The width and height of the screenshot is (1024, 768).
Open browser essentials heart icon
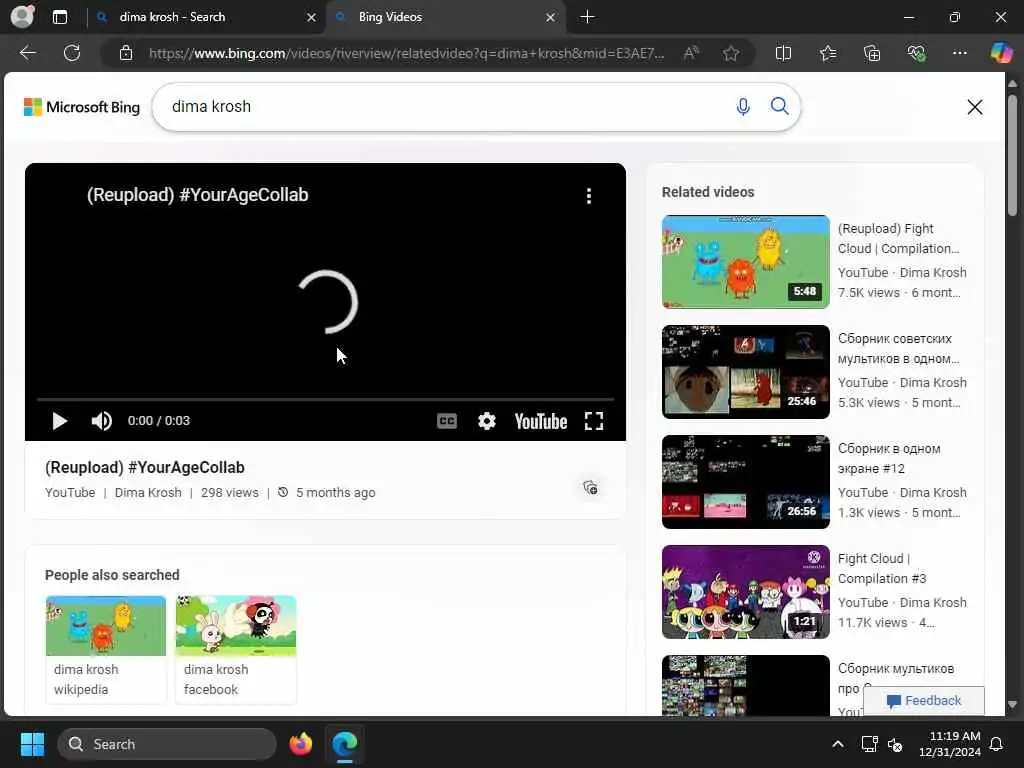click(916, 53)
